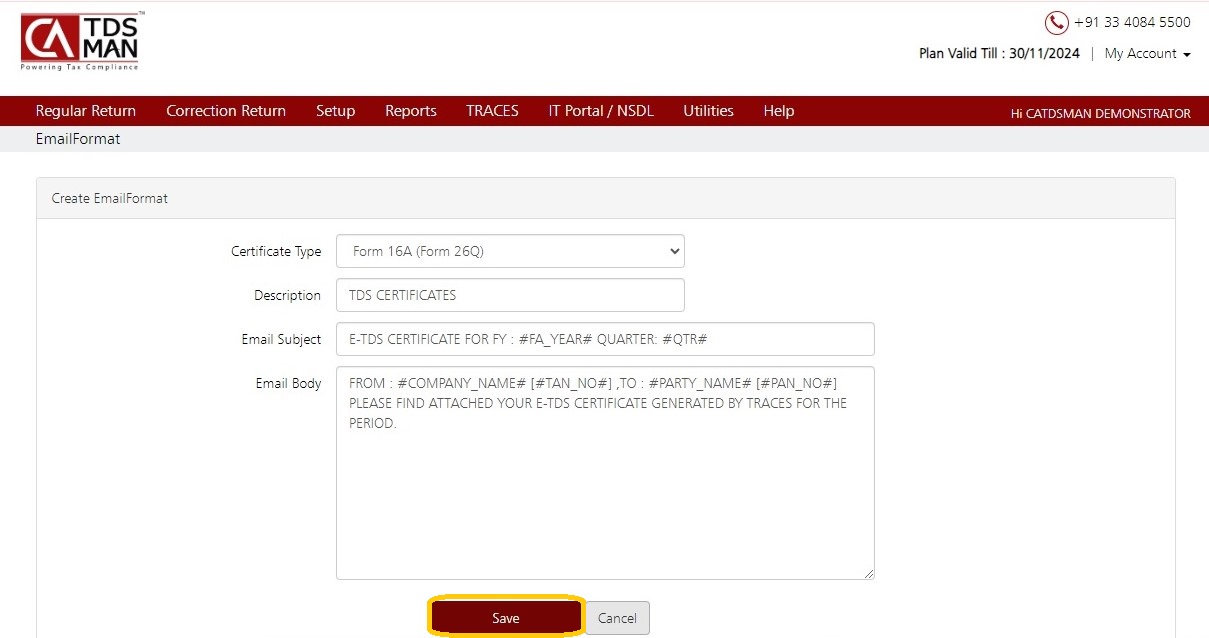1209x638 pixels.
Task: Open the My Account dropdown
Action: [1147, 54]
